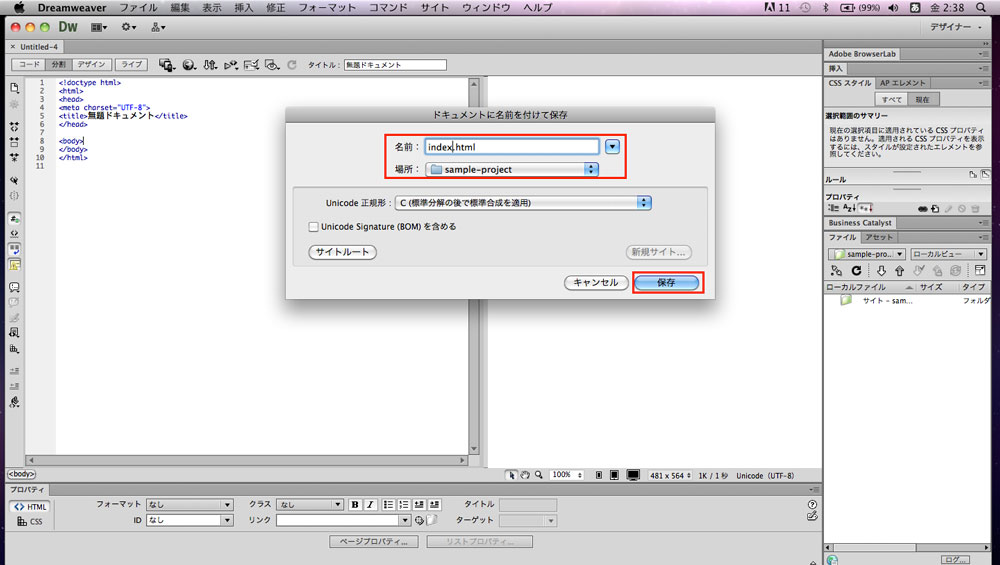Open the ID dropdown in Properties
This screenshot has width=1000, height=565.
(189, 520)
